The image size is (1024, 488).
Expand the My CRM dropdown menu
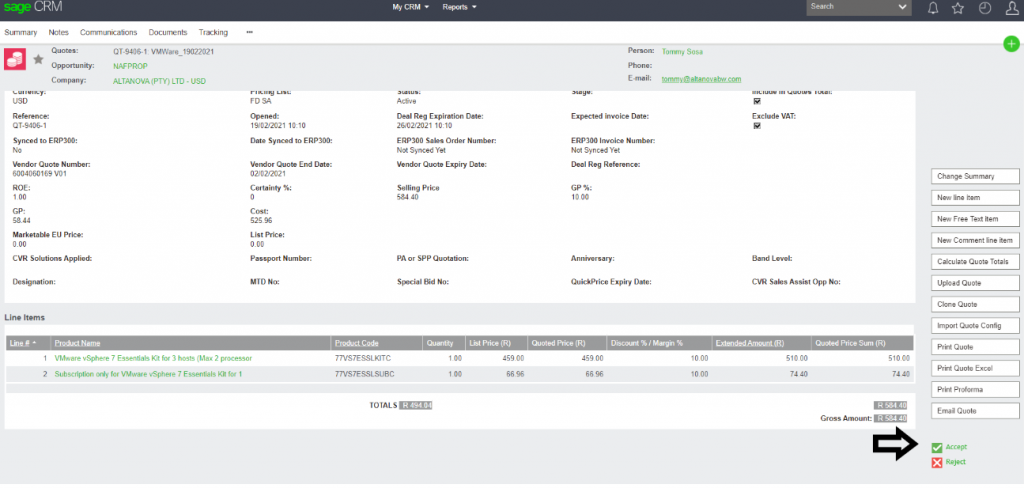point(410,7)
